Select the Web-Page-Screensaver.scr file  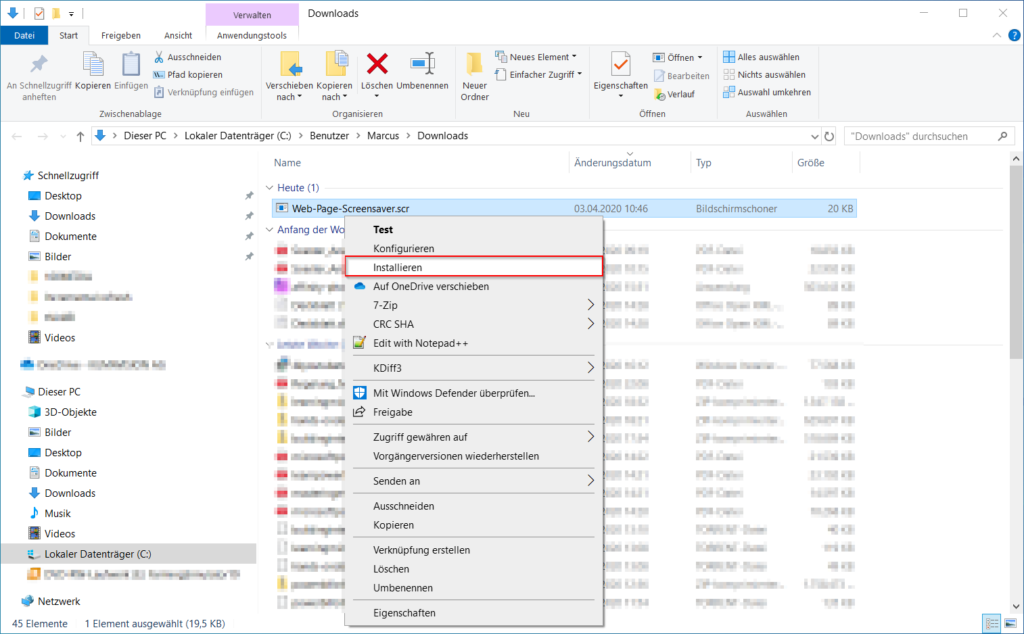tap(564, 208)
